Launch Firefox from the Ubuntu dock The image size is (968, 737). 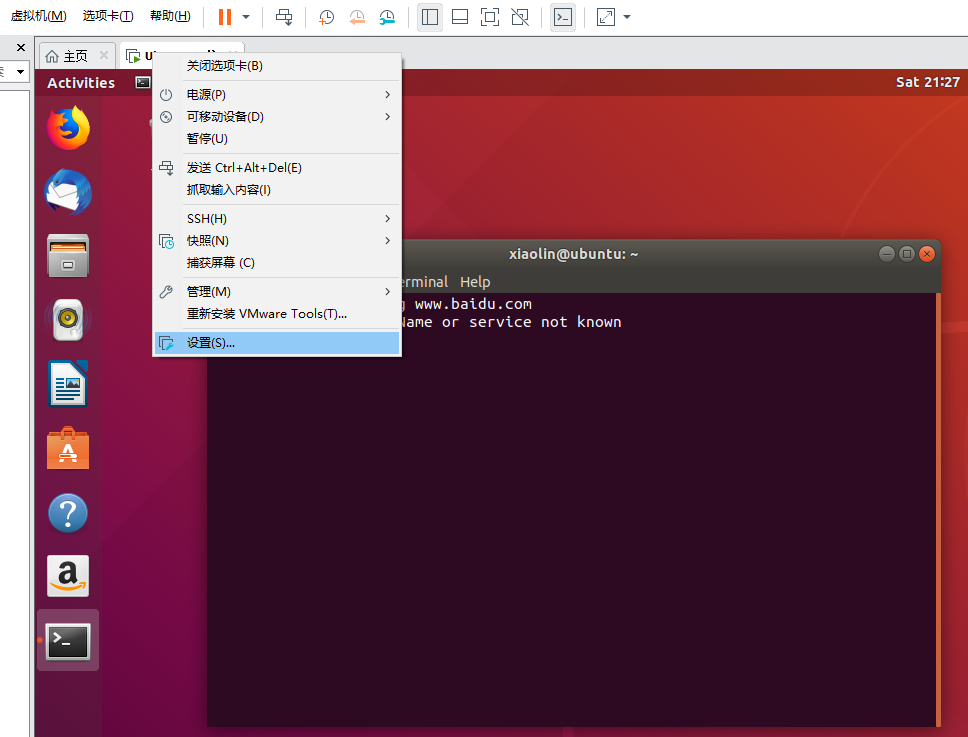point(69,128)
